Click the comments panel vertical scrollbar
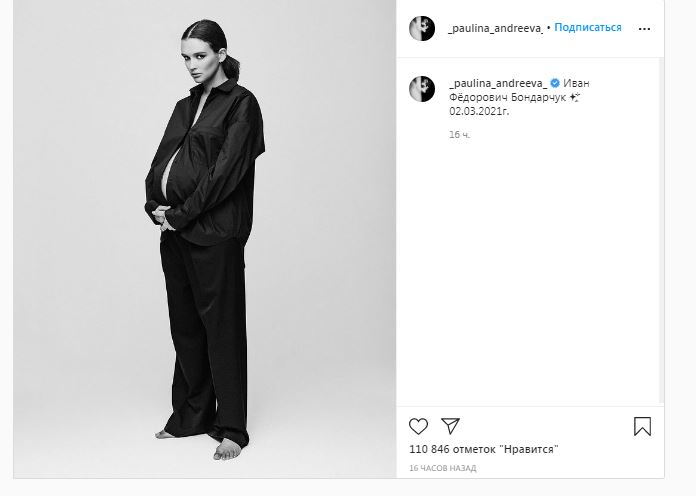 (x=661, y=231)
